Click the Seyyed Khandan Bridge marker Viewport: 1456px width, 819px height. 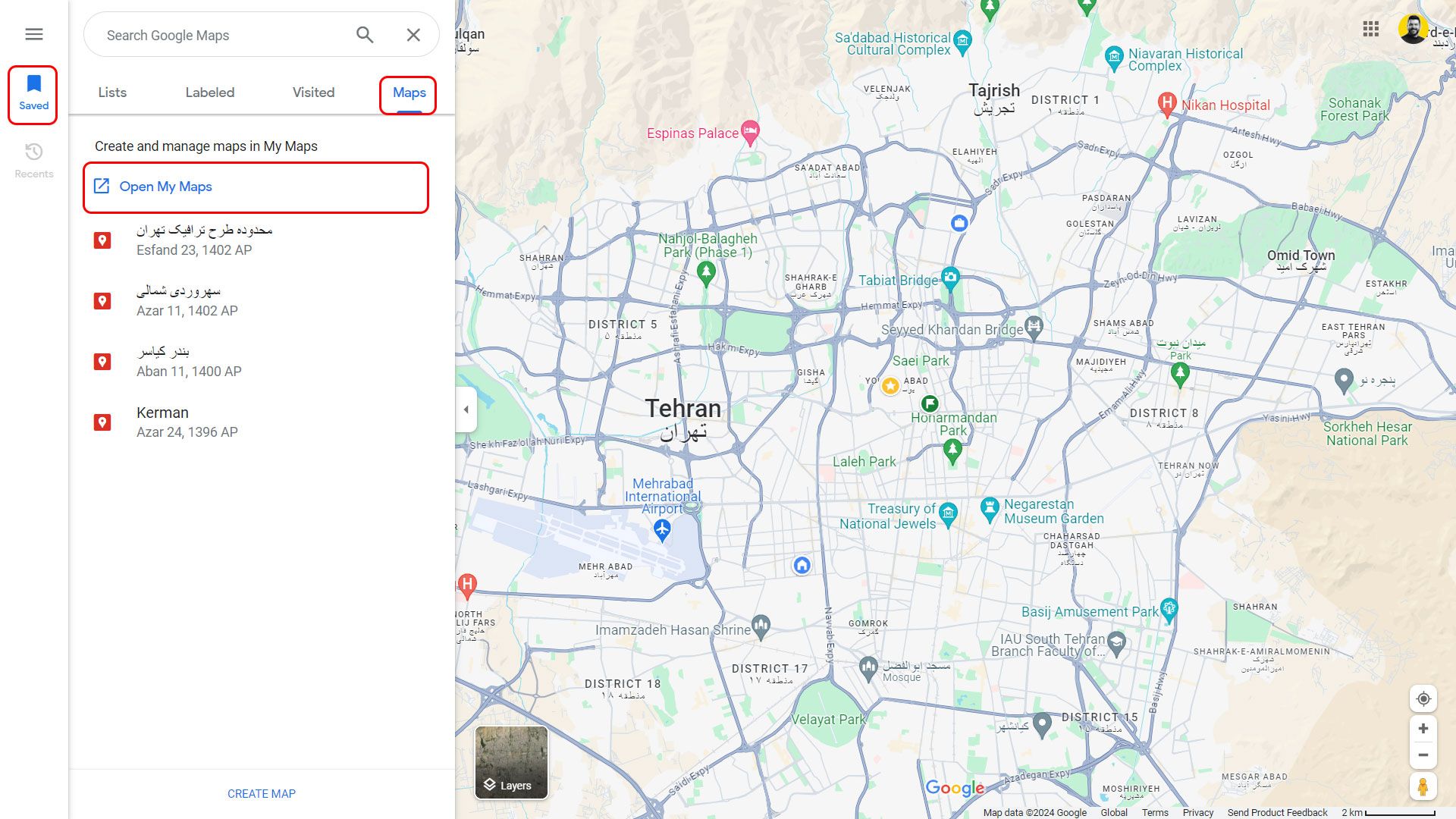click(1034, 328)
